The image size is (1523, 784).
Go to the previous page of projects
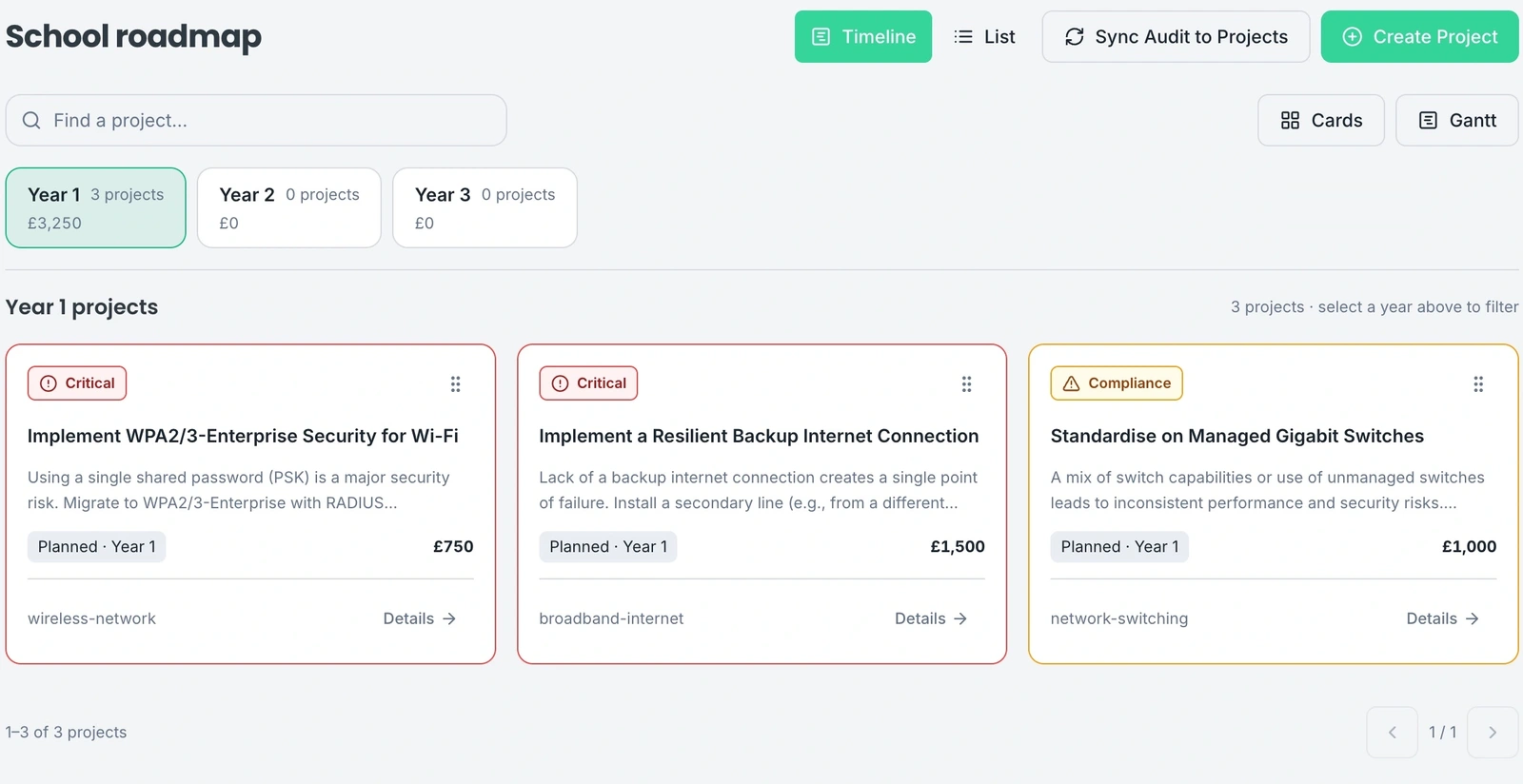point(1393,733)
